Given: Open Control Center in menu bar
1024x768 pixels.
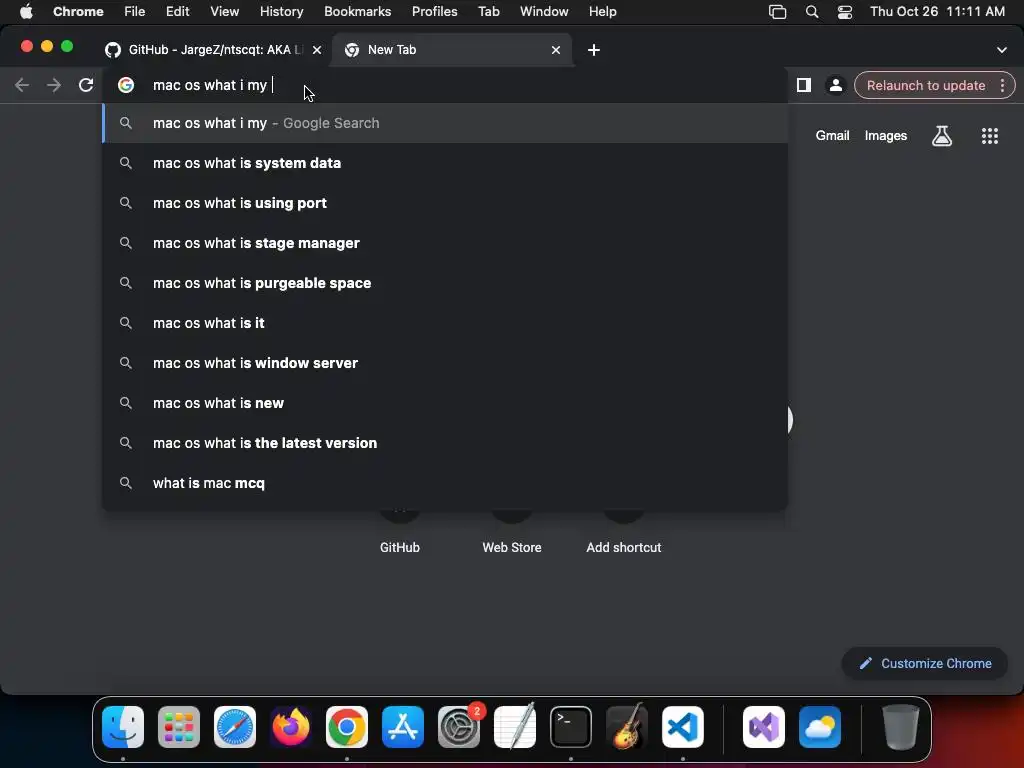Looking at the screenshot, I should [x=844, y=11].
